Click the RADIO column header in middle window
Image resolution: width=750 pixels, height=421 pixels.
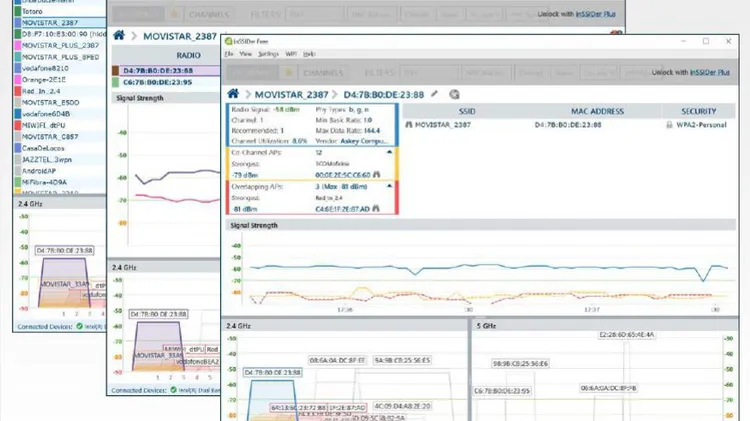pos(188,55)
